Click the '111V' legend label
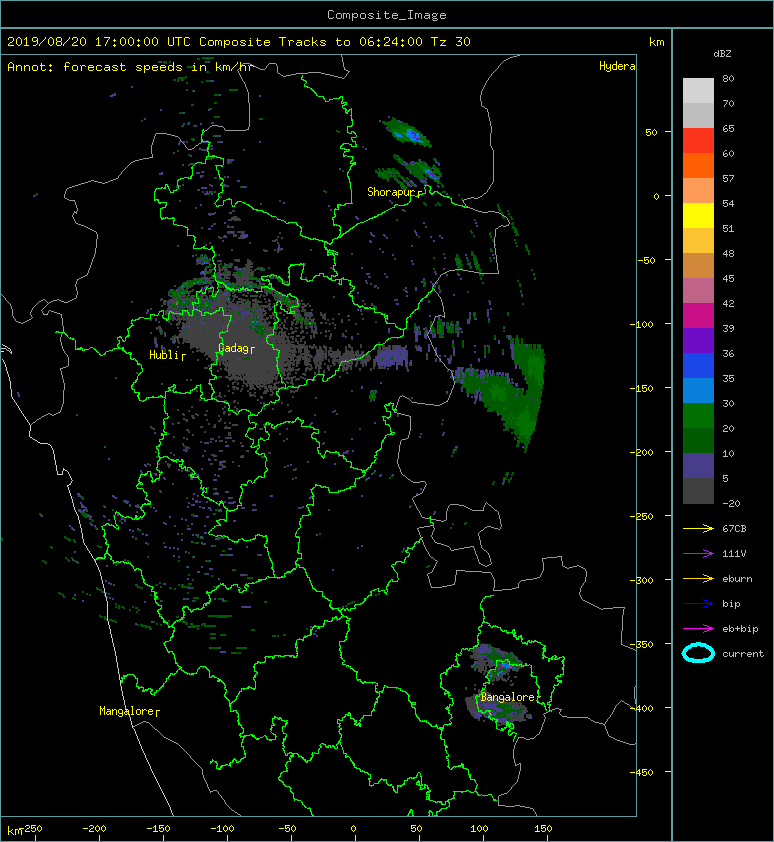 tap(734, 554)
